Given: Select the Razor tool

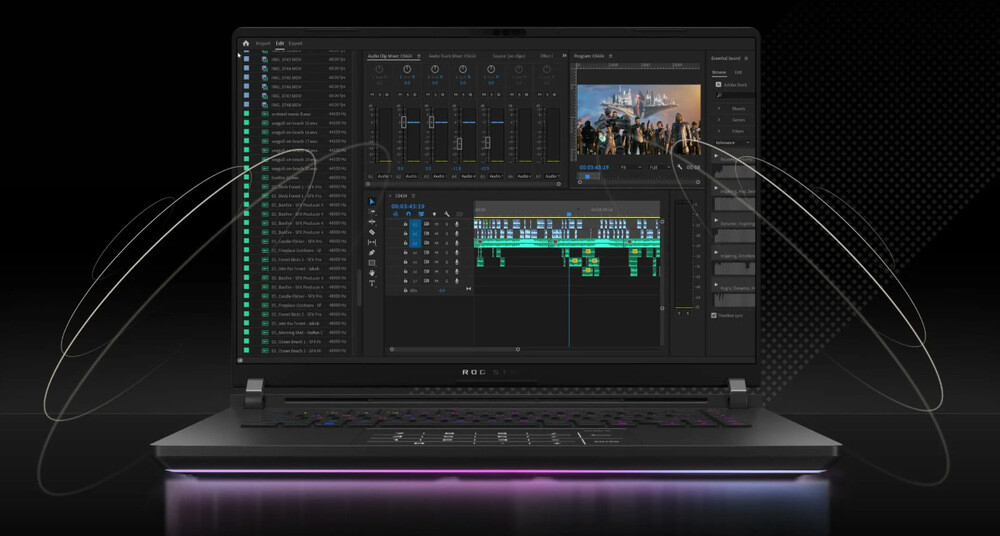Looking at the screenshot, I should 372,232.
